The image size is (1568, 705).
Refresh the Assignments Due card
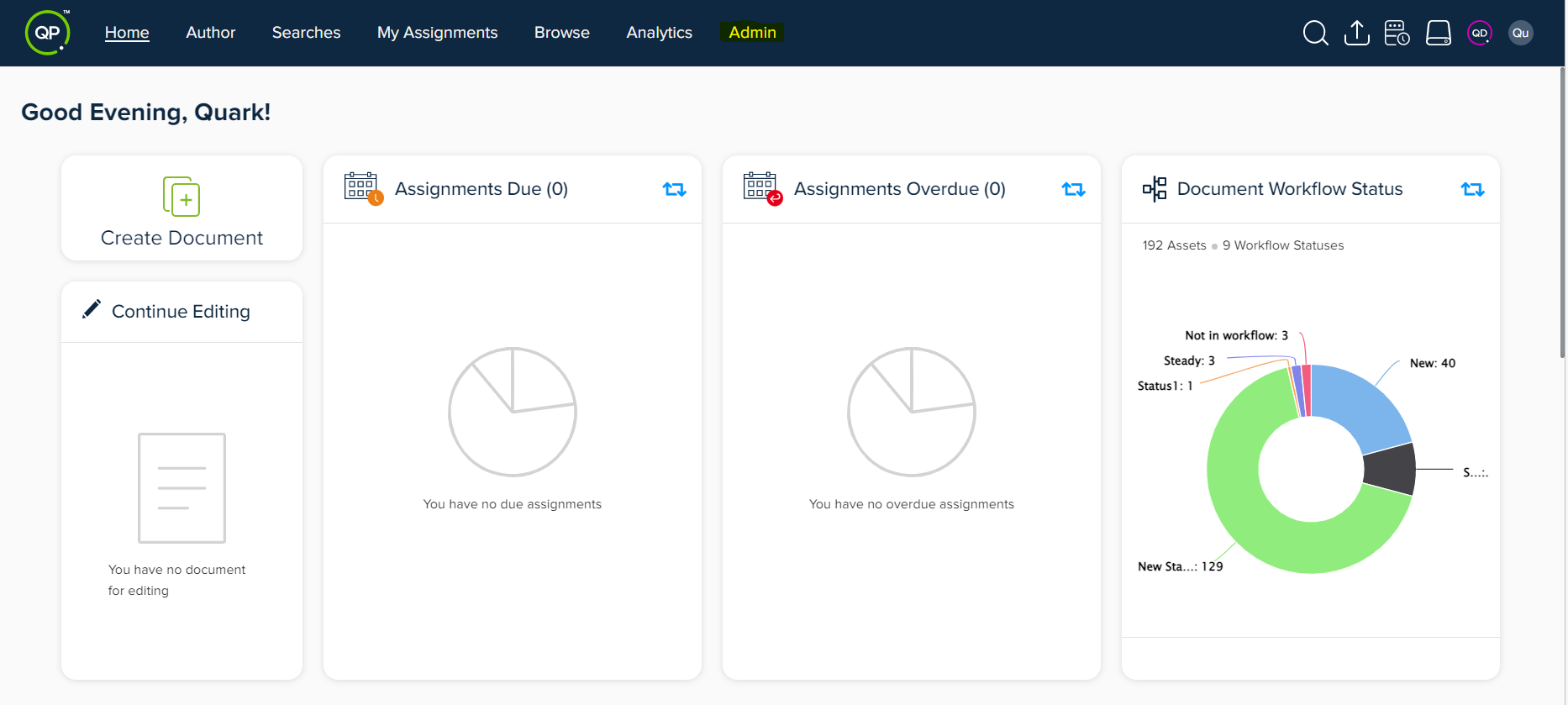click(674, 189)
